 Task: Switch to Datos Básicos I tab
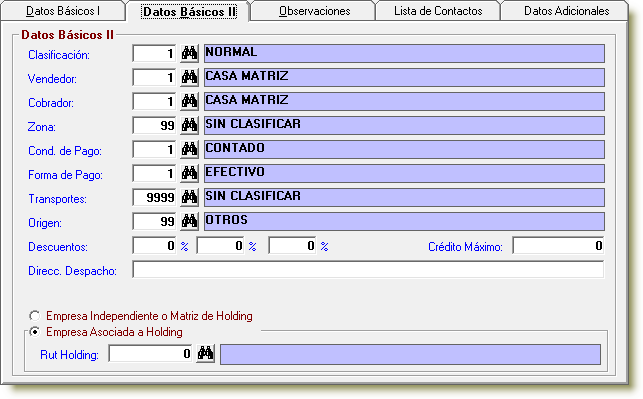tap(63, 11)
